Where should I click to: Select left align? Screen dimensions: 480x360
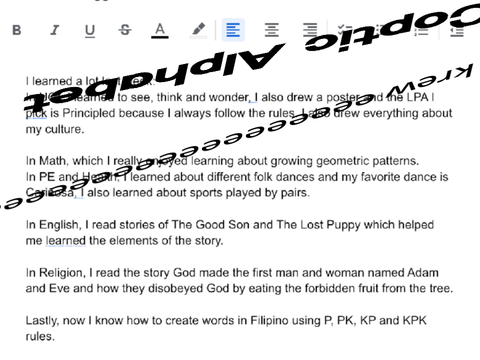(233, 30)
